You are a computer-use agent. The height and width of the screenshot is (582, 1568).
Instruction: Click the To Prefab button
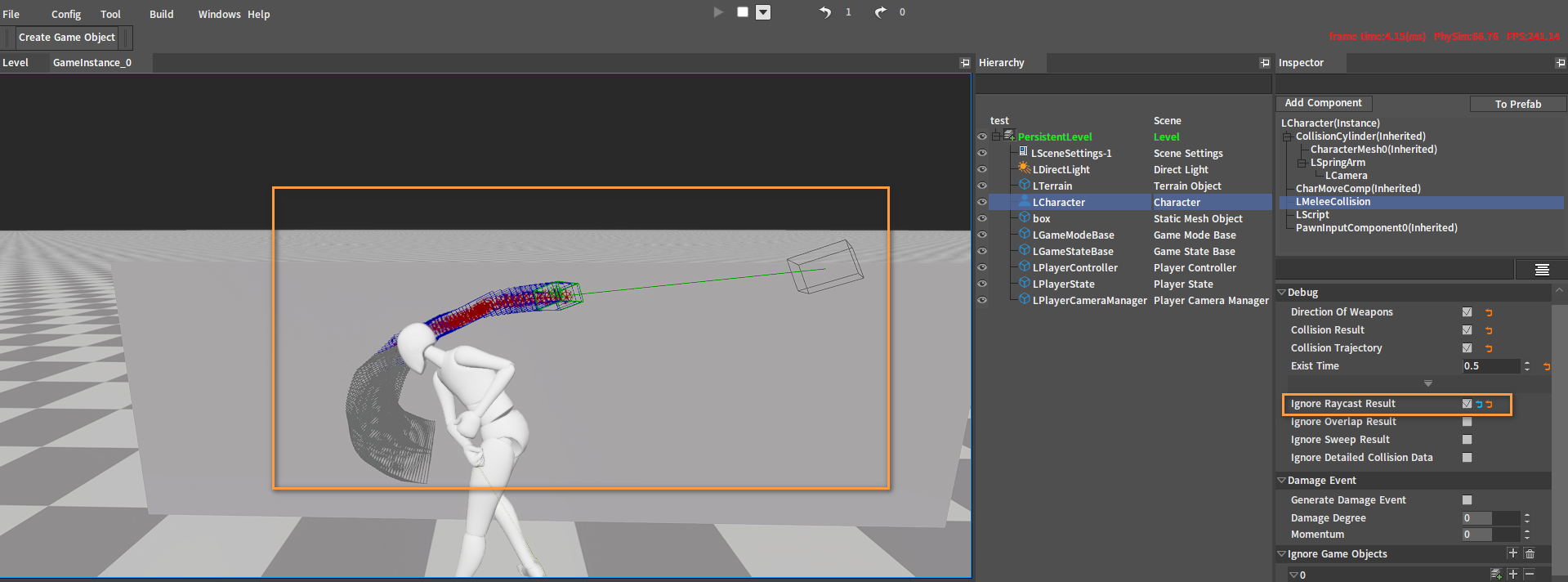click(1518, 104)
